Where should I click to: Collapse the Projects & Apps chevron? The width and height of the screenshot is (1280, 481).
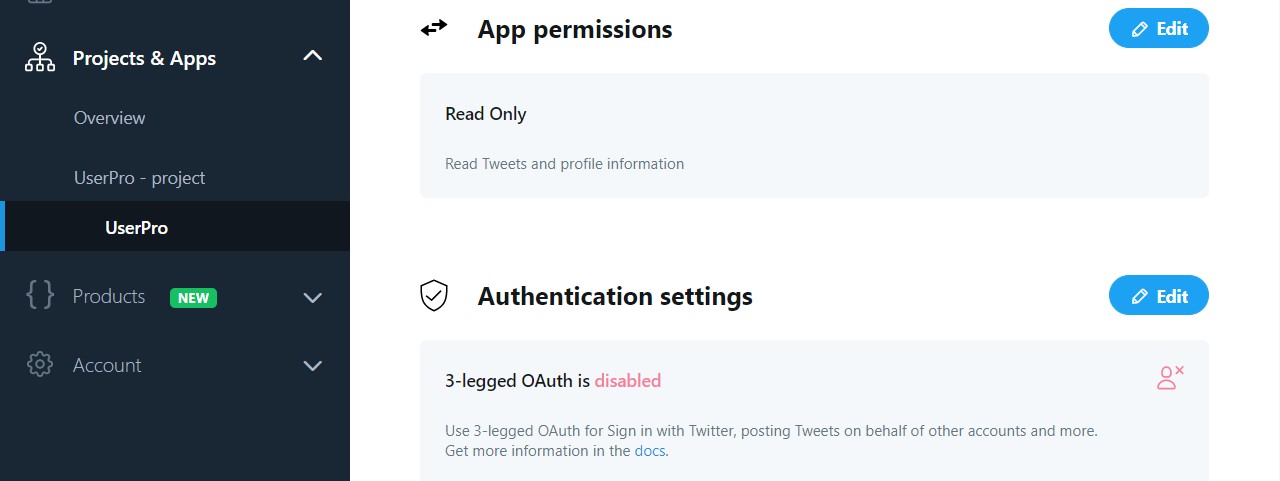(313, 57)
